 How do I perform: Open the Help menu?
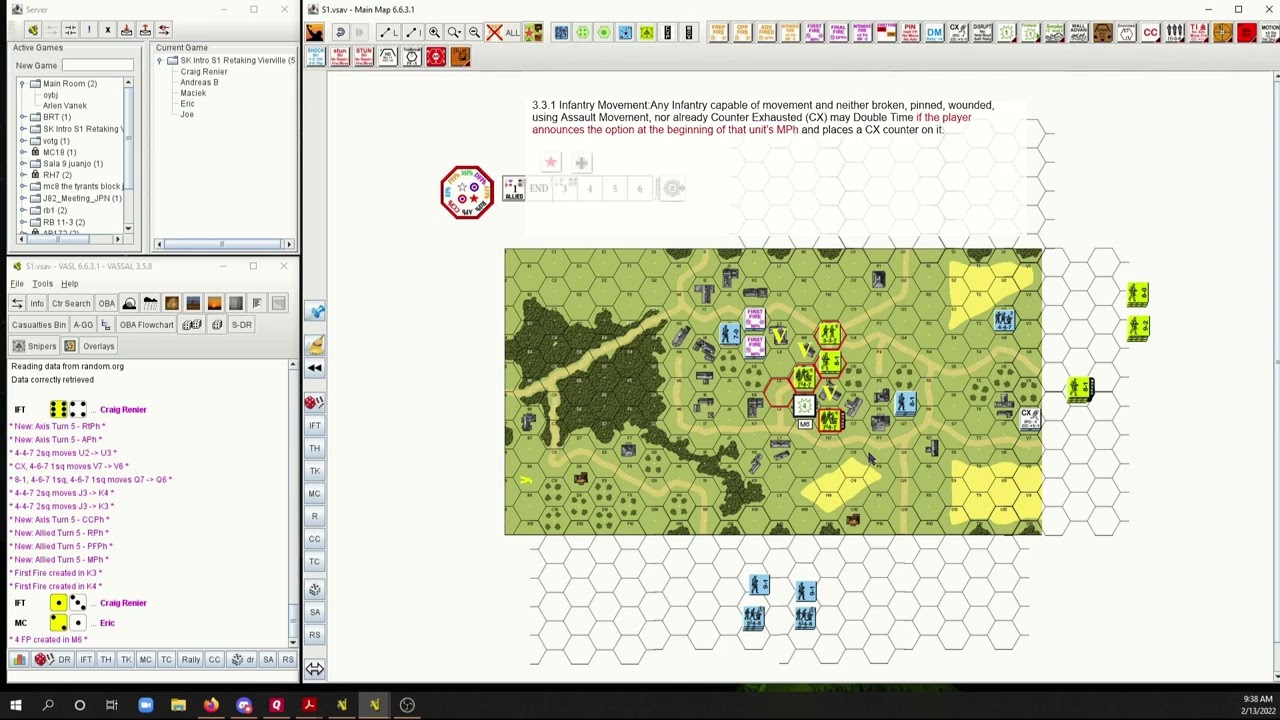coord(69,284)
